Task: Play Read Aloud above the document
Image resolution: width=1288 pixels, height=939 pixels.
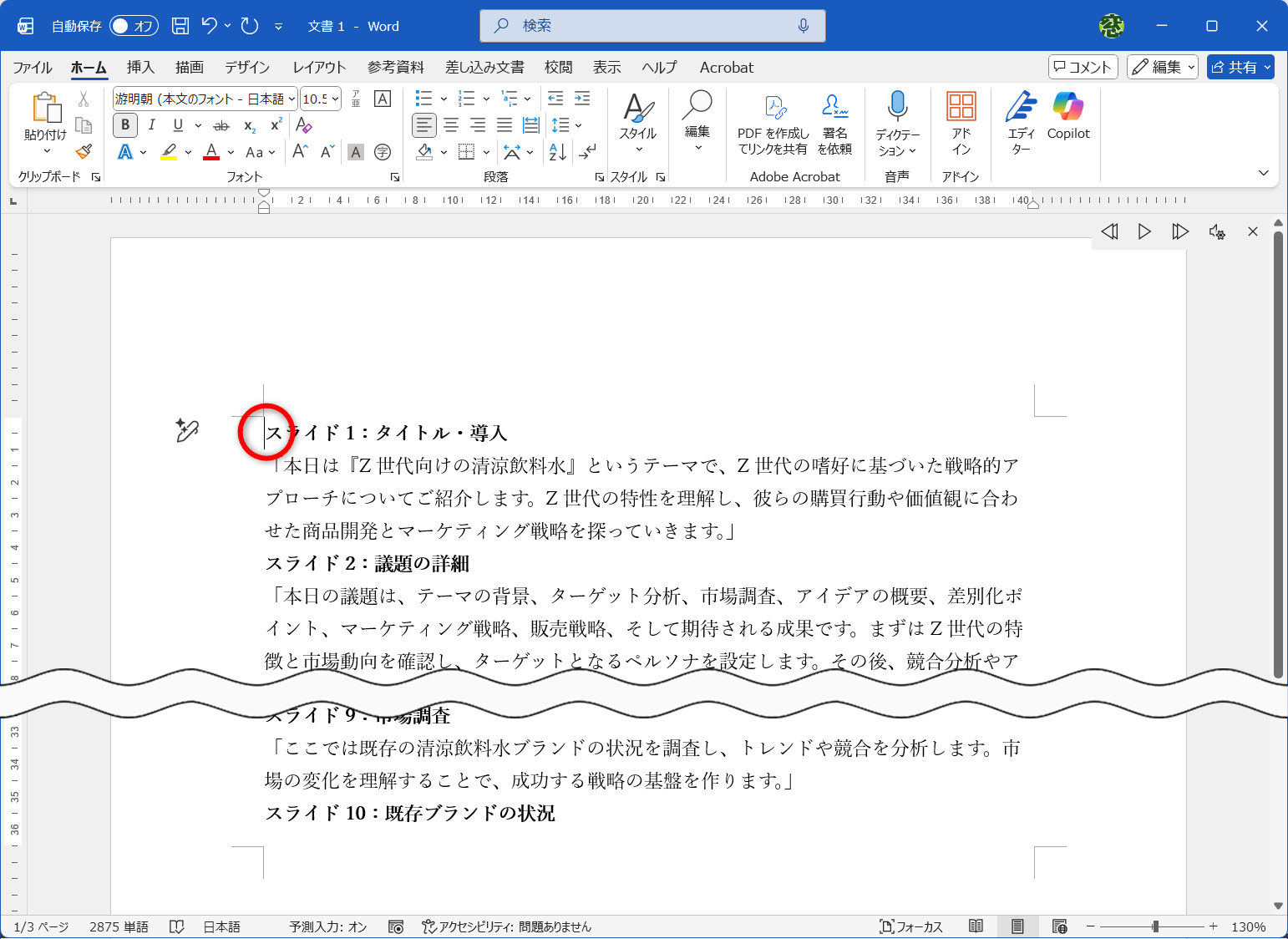Action: click(1144, 231)
